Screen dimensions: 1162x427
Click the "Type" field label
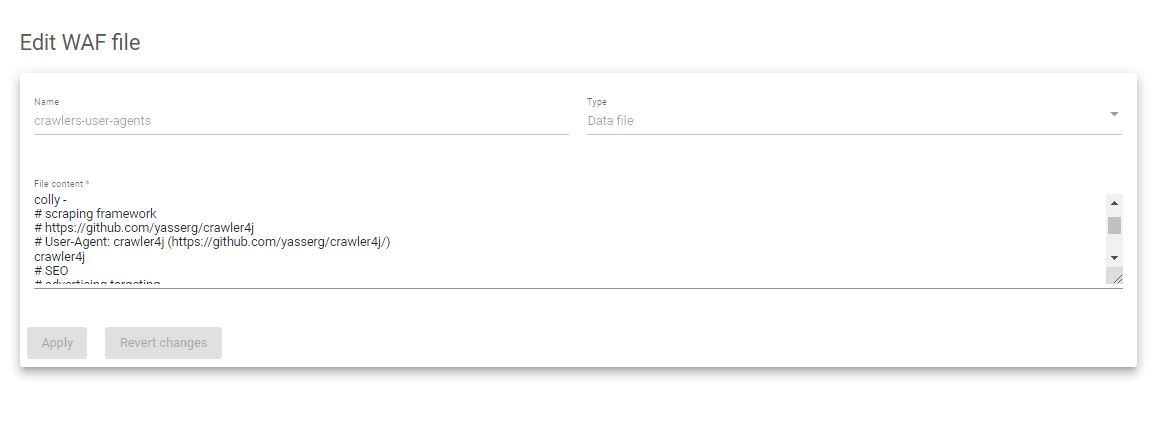click(x=597, y=102)
